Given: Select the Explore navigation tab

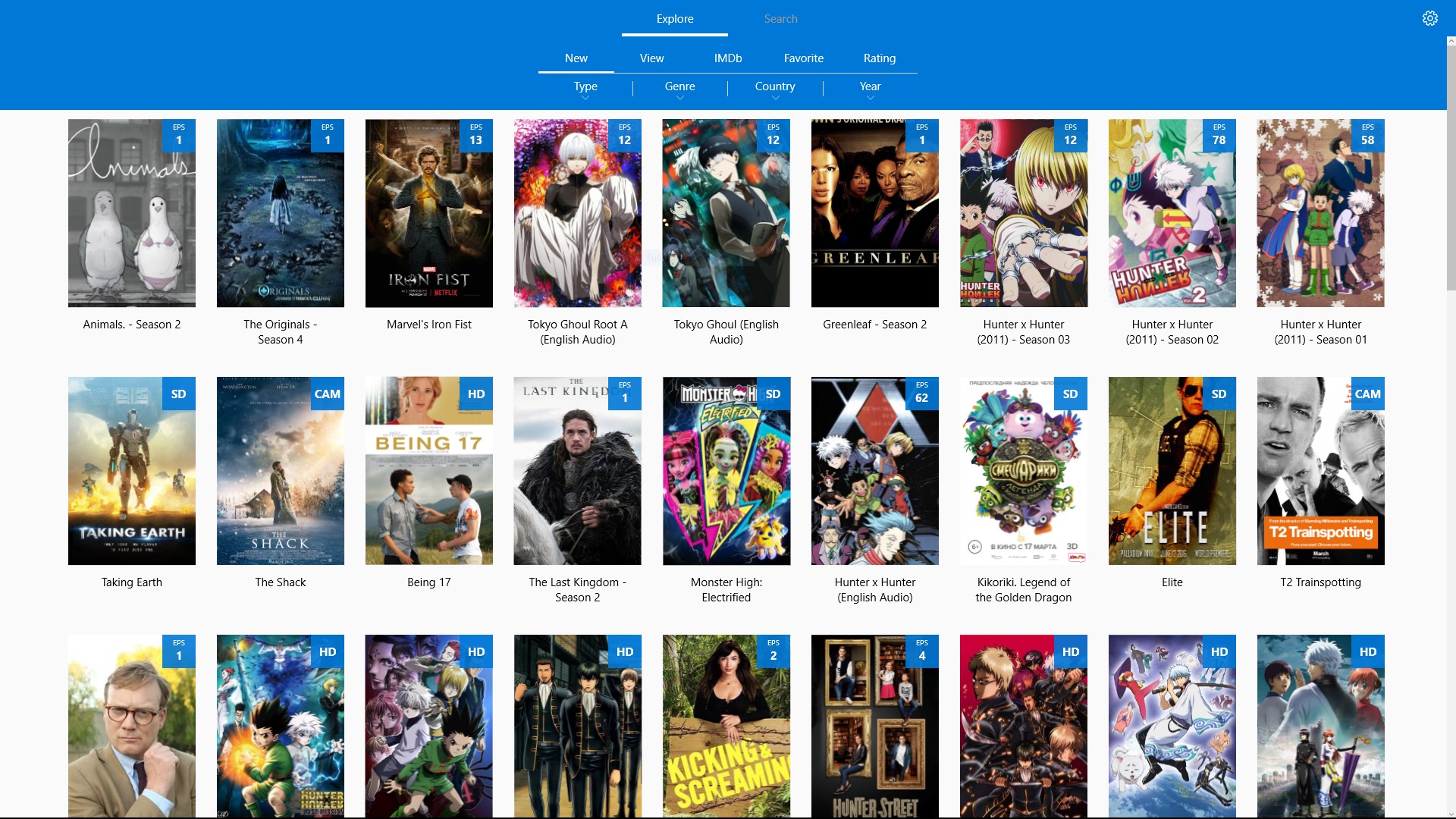Looking at the screenshot, I should point(674,18).
